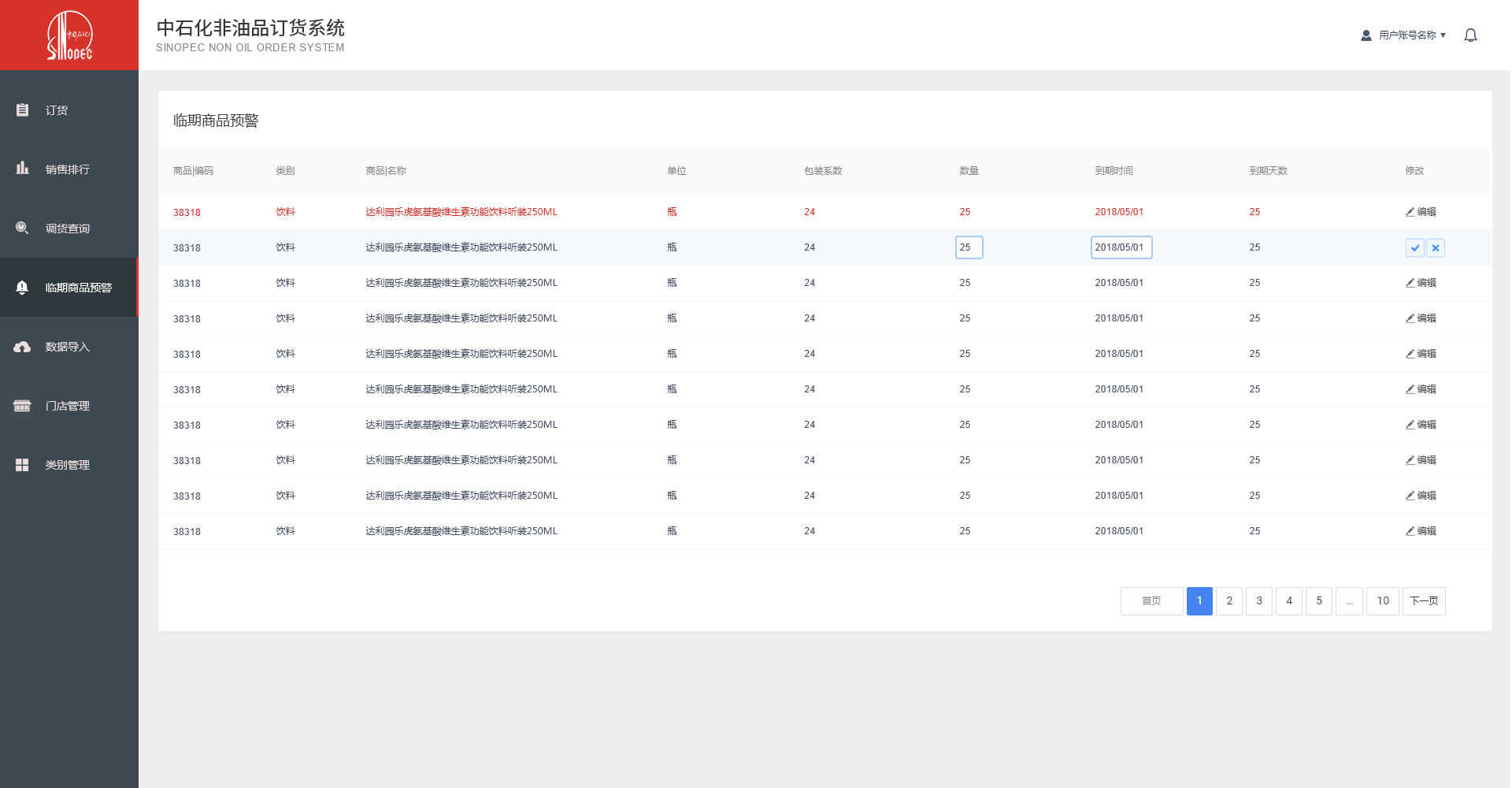1512x788 pixels.
Task: Click the 下一页 next page button
Action: click(x=1423, y=601)
